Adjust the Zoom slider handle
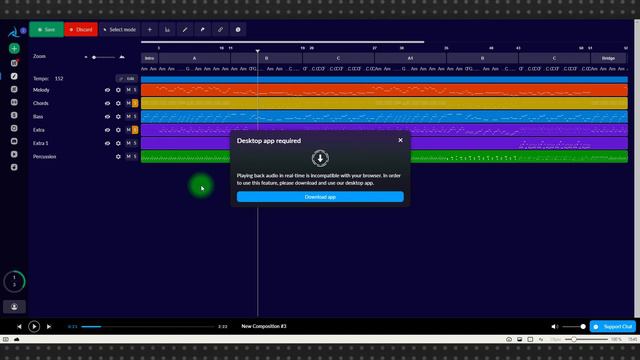This screenshot has height=360, width=640. pyautogui.click(x=94, y=57)
